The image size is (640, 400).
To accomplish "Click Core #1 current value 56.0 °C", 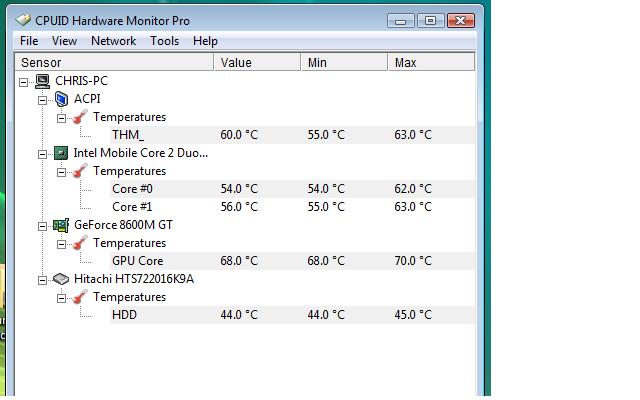I will pyautogui.click(x=239, y=207).
